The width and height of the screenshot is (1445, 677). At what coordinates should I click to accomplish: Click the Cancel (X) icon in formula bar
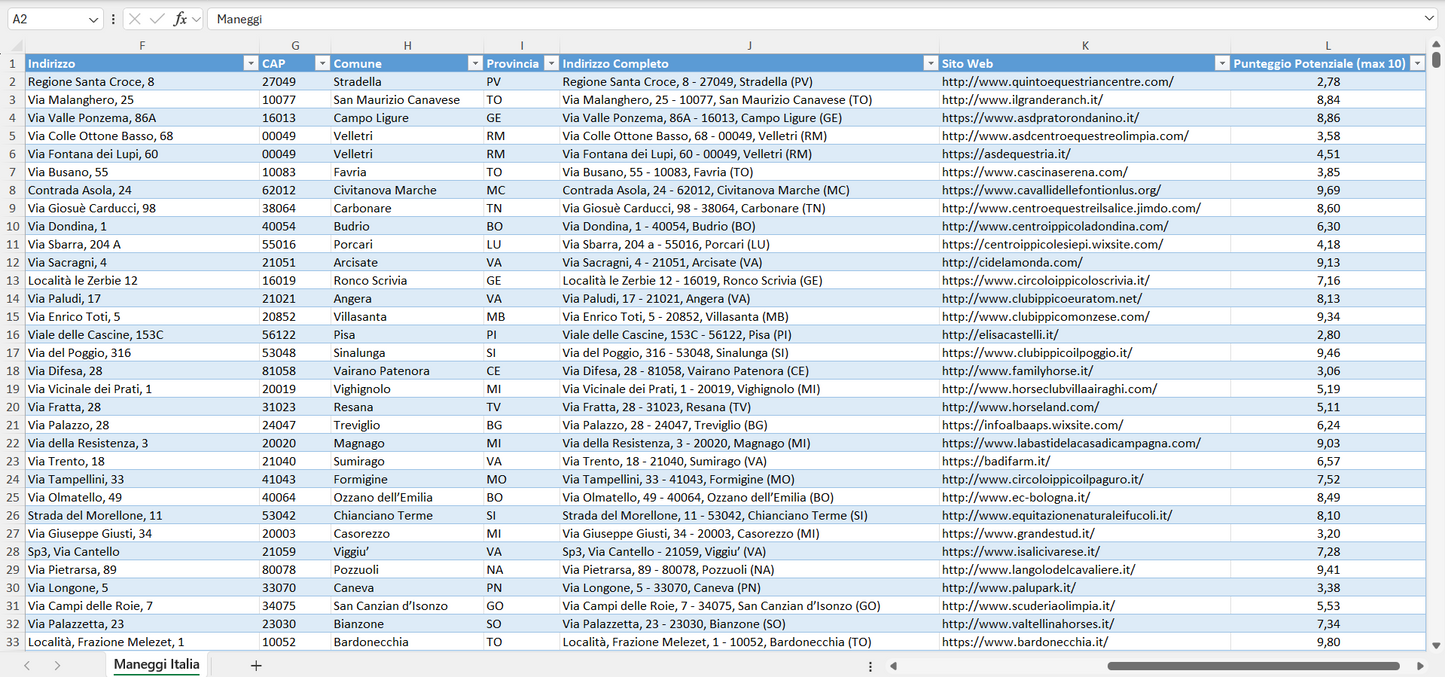point(135,18)
